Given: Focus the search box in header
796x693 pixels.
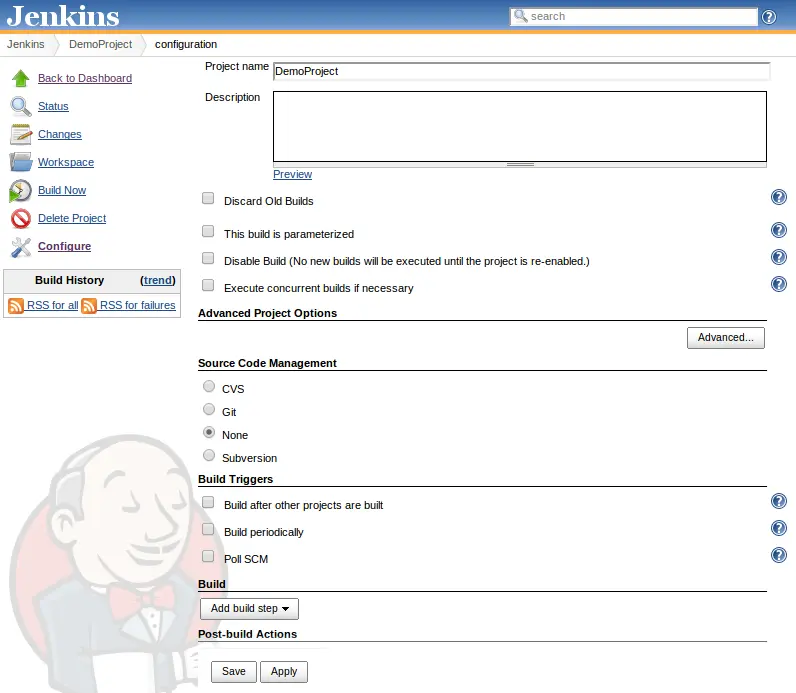Looking at the screenshot, I should click(x=634, y=17).
